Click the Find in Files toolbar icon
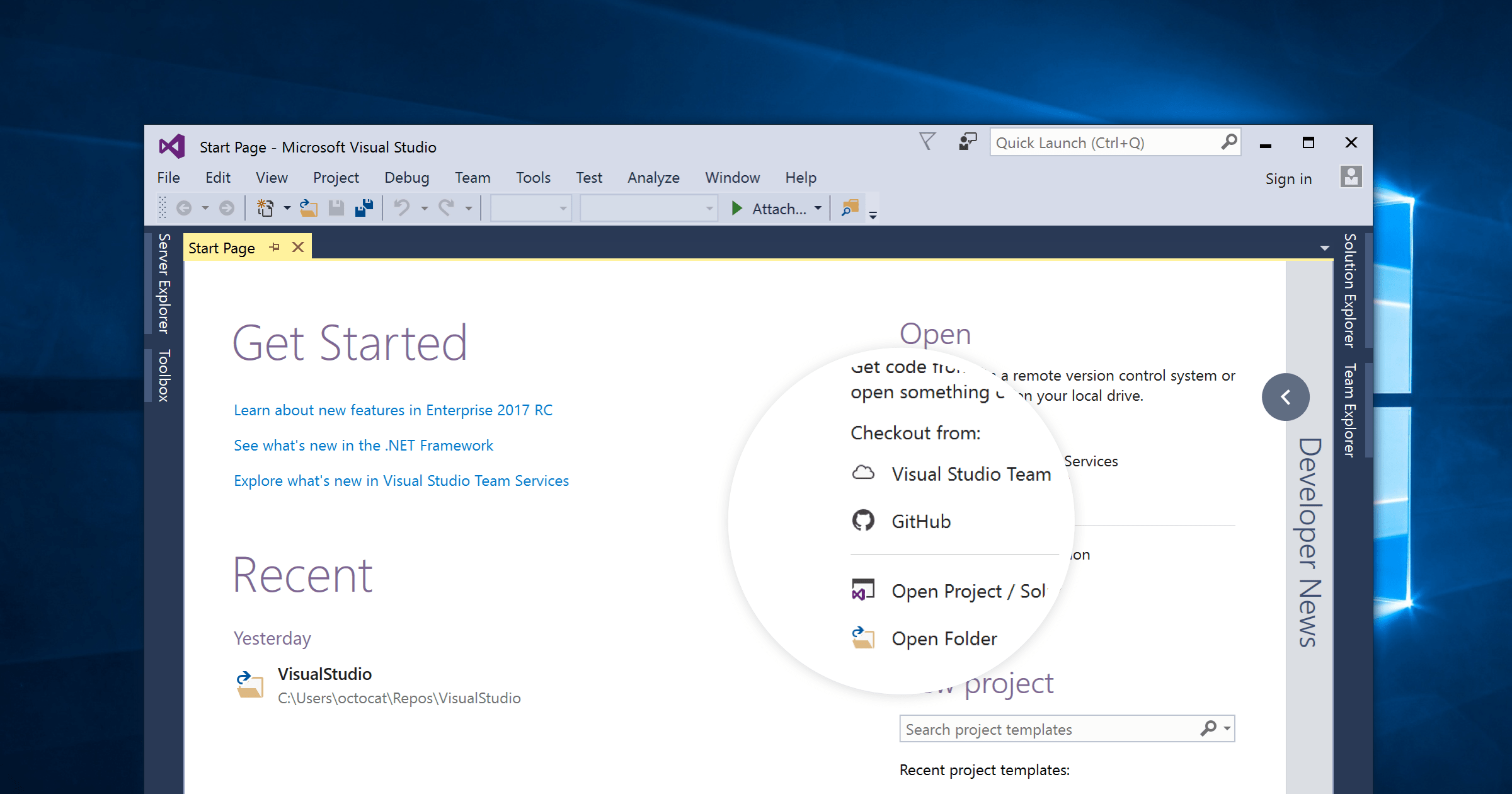This screenshot has width=1512, height=794. 849,207
